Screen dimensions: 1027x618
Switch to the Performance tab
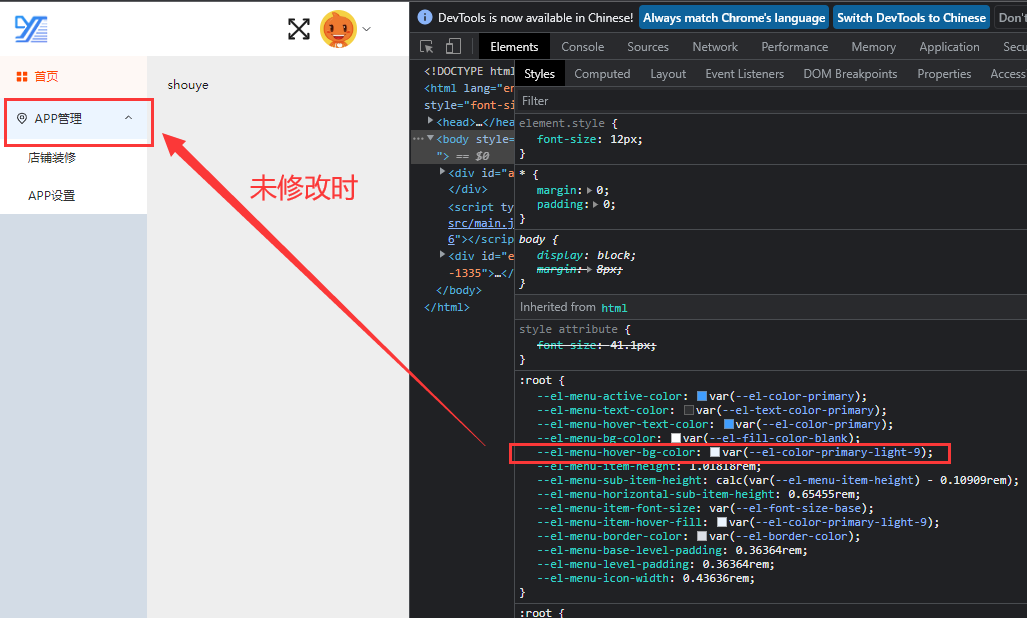(794, 46)
